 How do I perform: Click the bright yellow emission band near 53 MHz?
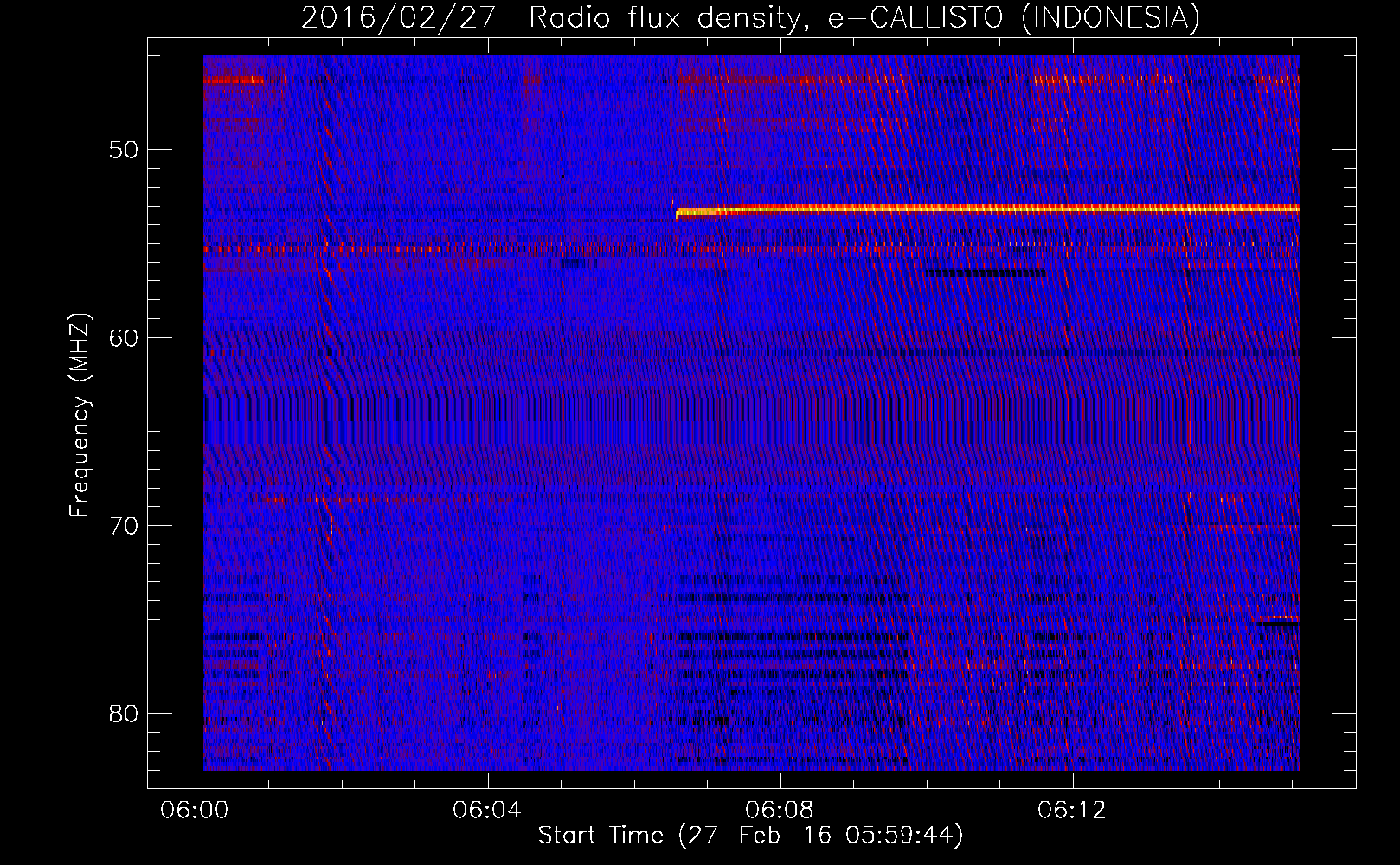pos(987,208)
